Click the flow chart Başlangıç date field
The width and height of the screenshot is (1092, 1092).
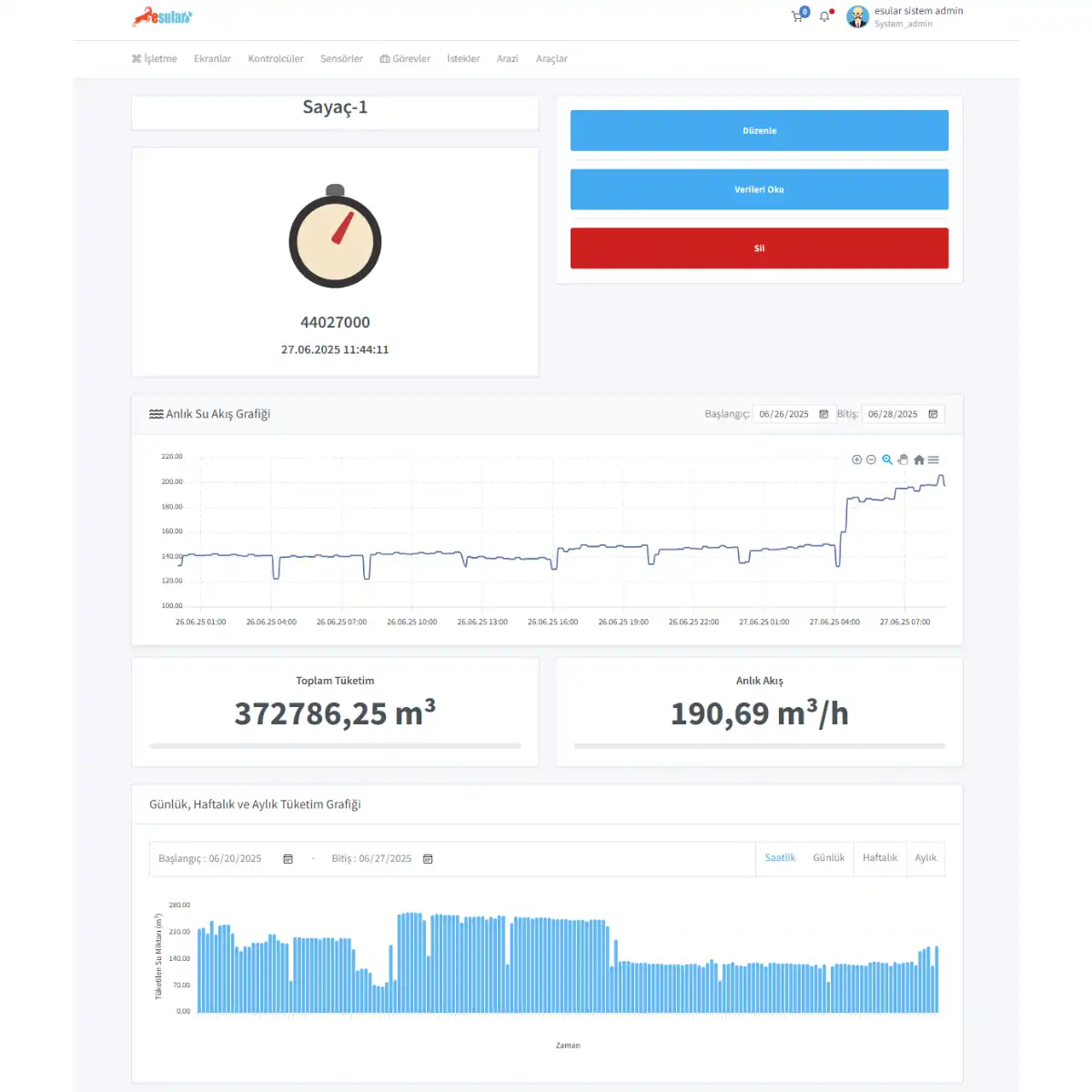(x=784, y=414)
